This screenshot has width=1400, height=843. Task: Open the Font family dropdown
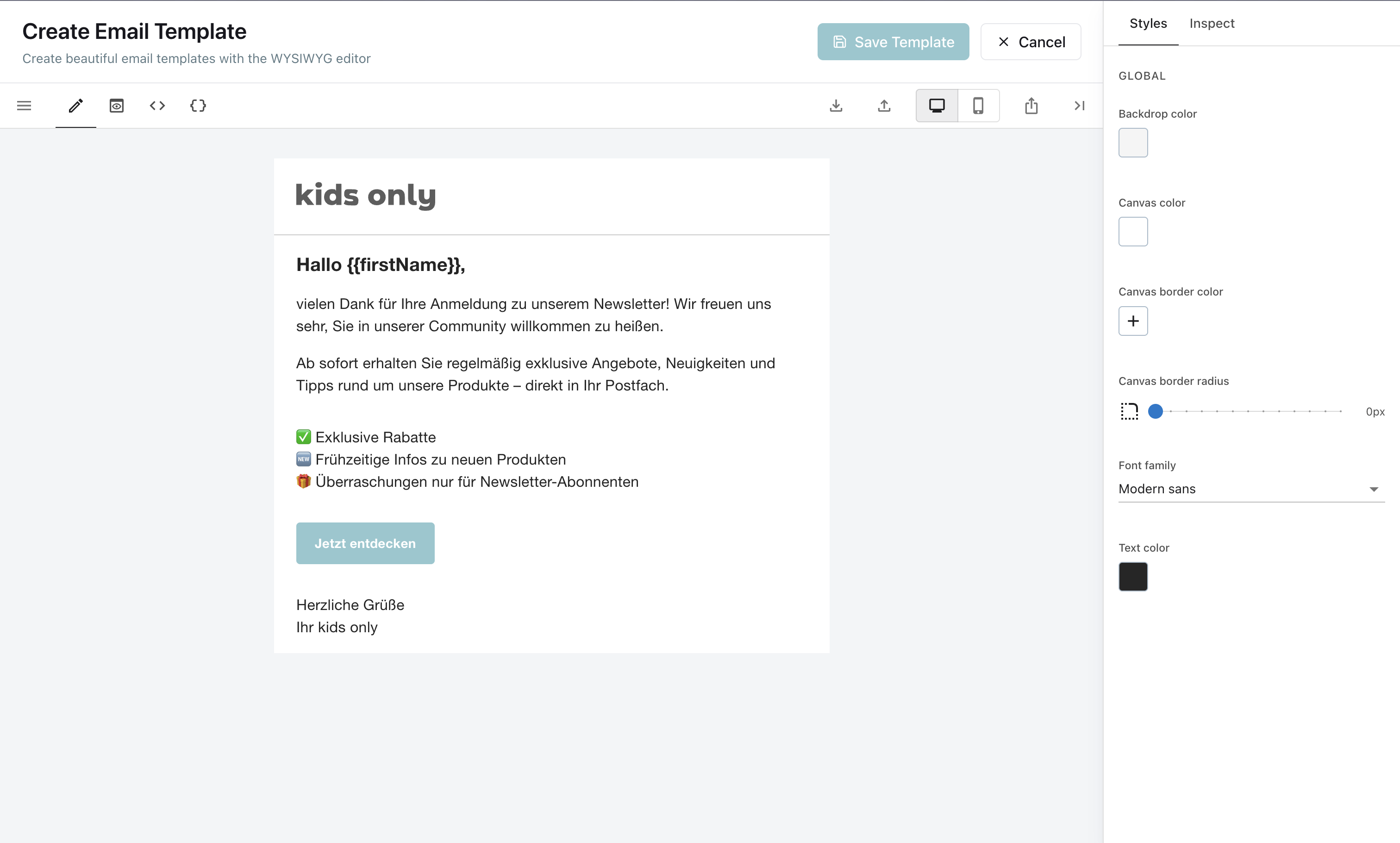1250,489
